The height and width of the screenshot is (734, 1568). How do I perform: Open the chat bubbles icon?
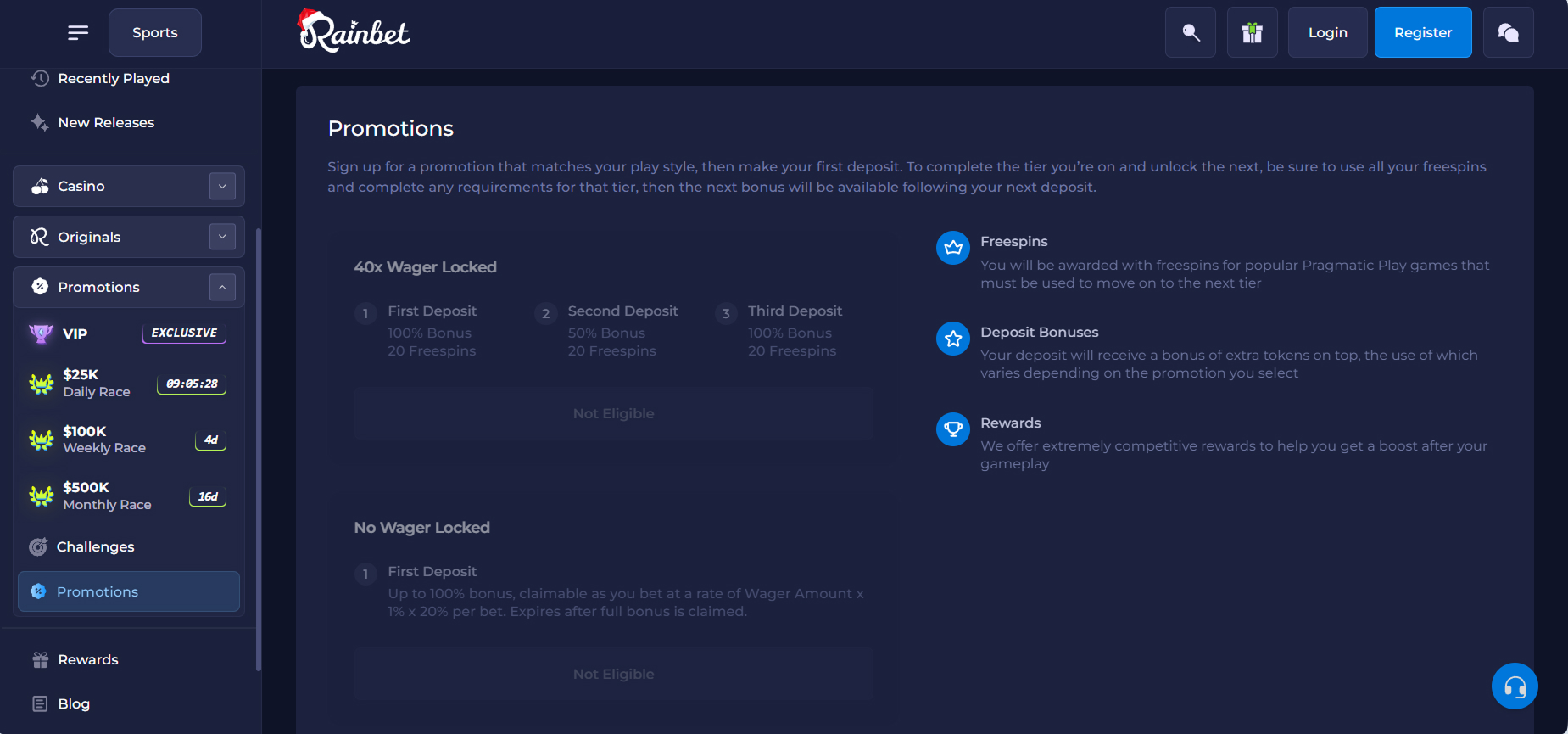click(x=1508, y=32)
